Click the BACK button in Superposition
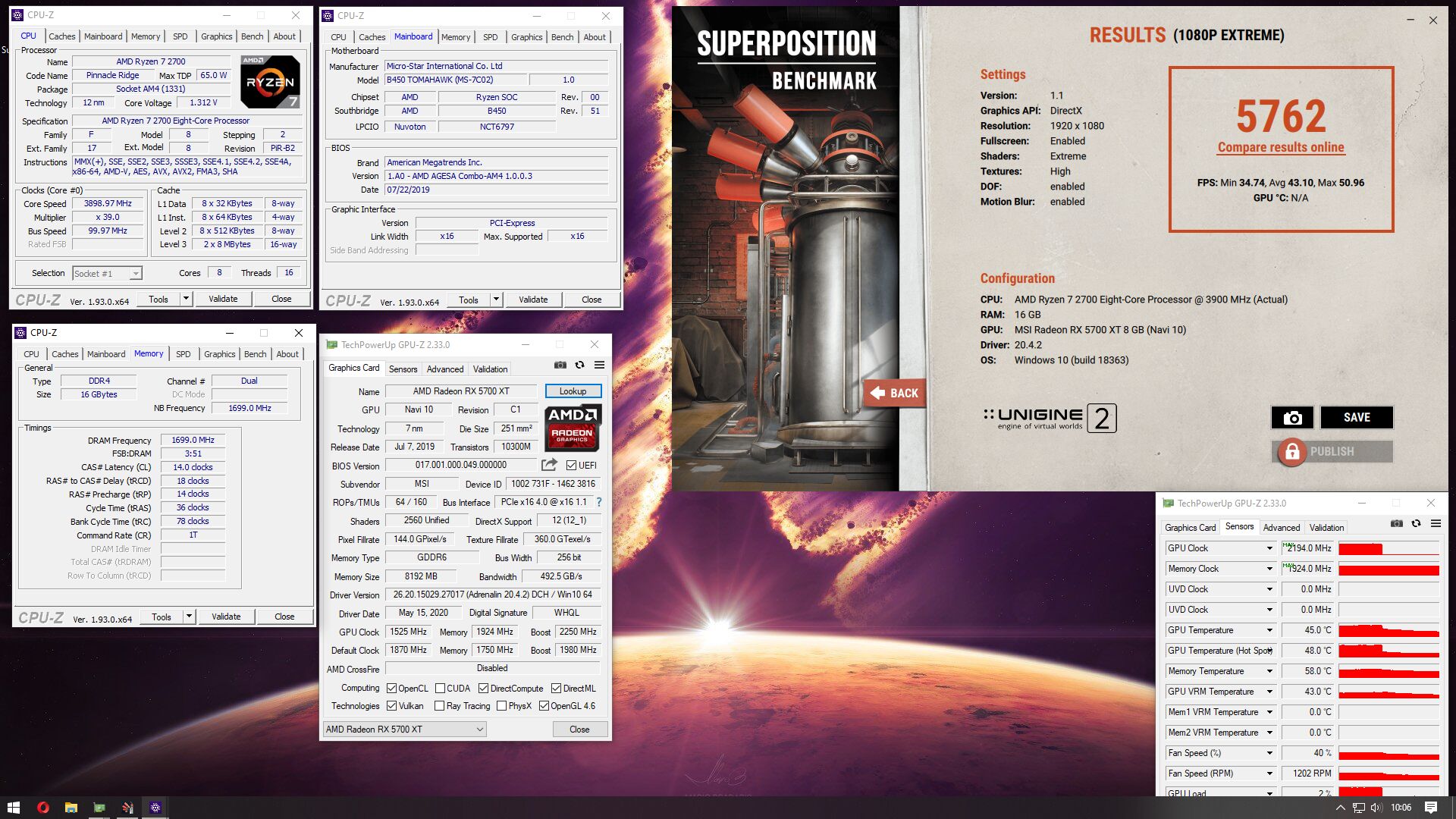Image resolution: width=1456 pixels, height=819 pixels. tap(895, 393)
